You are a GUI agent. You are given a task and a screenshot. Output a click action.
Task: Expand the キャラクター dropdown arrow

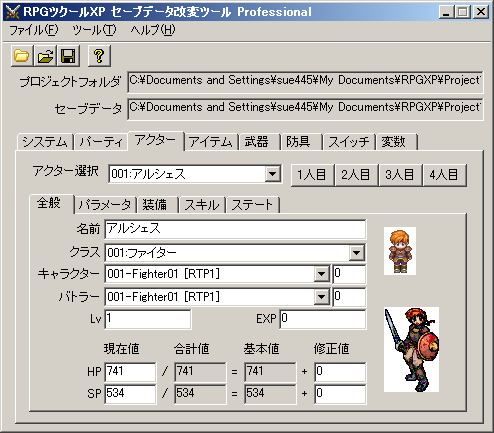[321, 274]
